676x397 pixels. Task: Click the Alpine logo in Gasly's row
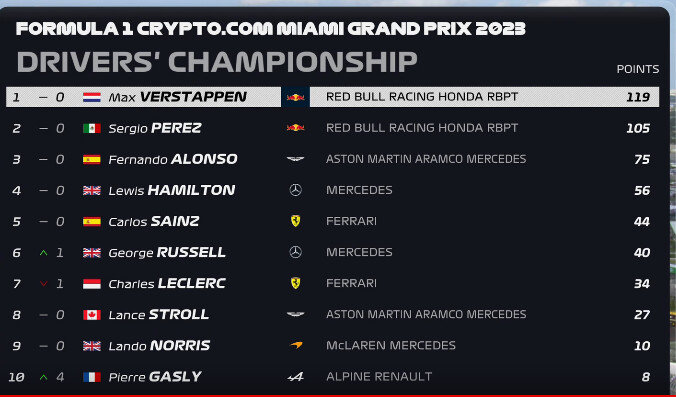point(295,377)
